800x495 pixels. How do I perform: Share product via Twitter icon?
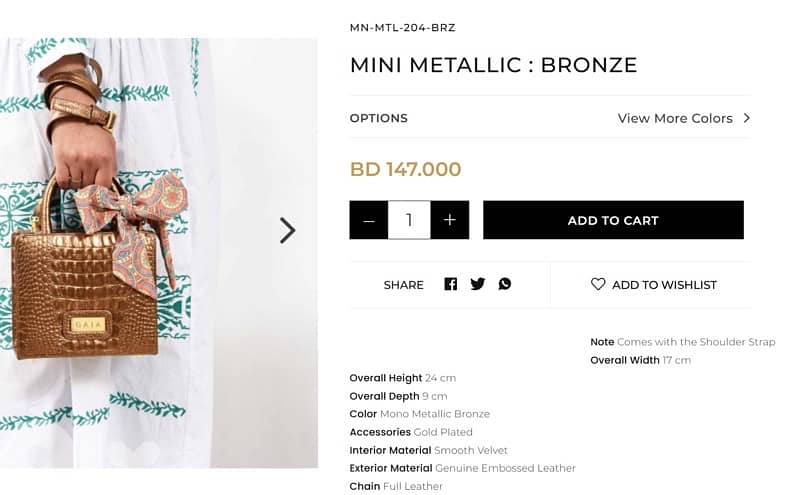pyautogui.click(x=477, y=284)
